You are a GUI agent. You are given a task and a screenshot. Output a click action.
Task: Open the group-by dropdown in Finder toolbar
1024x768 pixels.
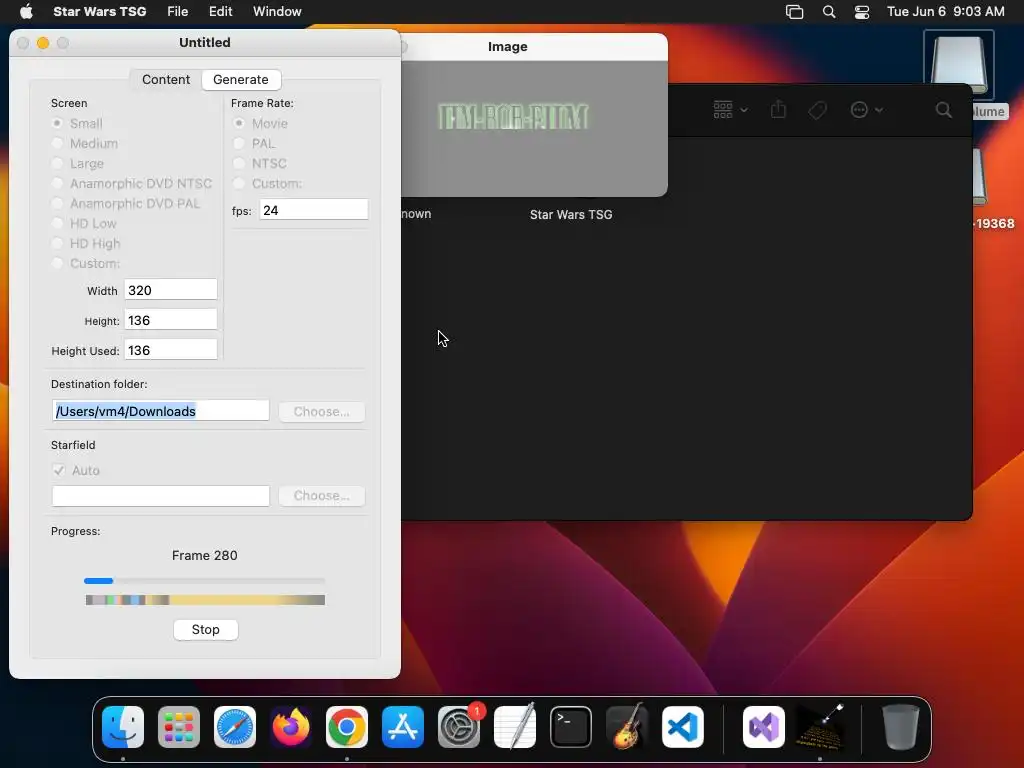tap(730, 110)
